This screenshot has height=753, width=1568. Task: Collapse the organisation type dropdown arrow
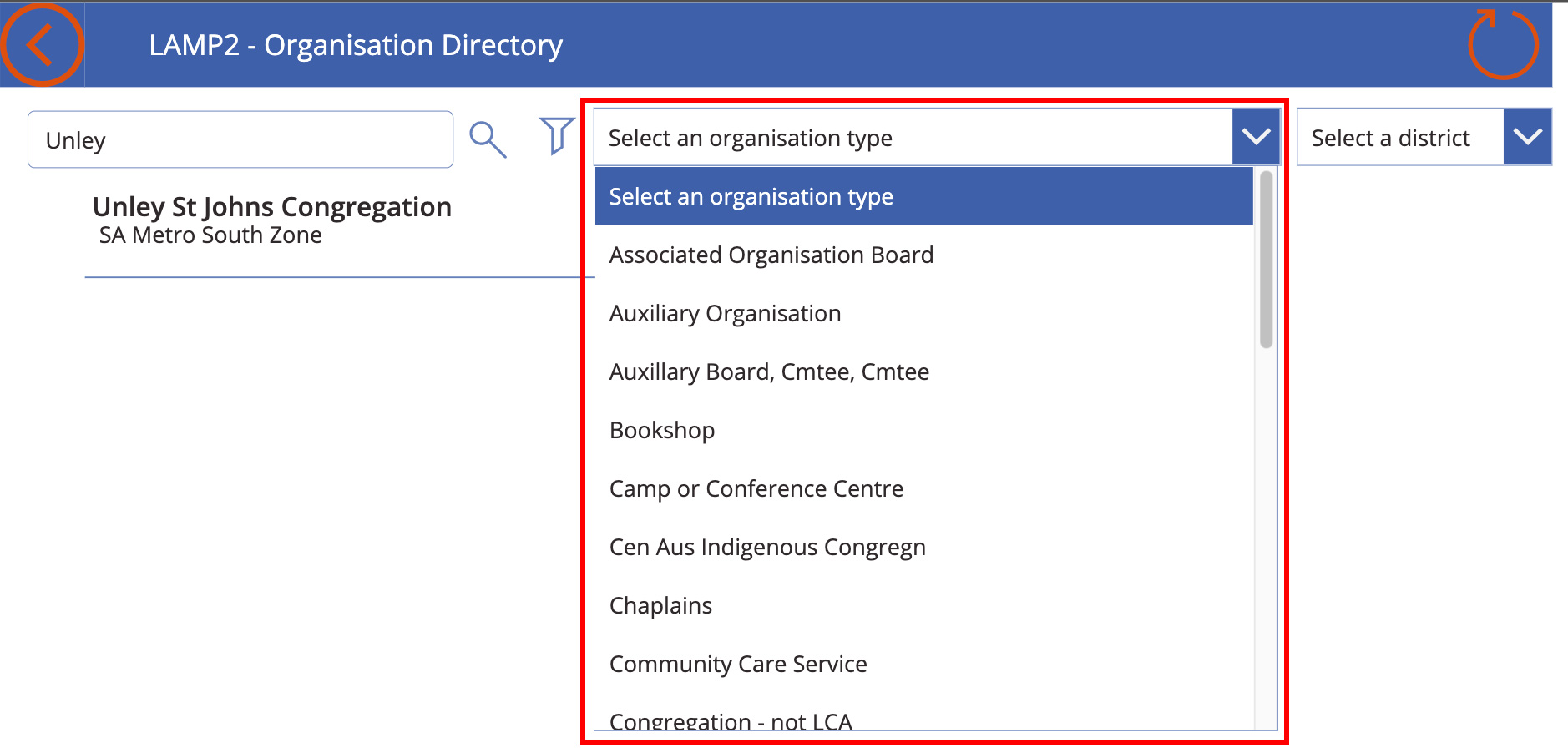click(1256, 137)
